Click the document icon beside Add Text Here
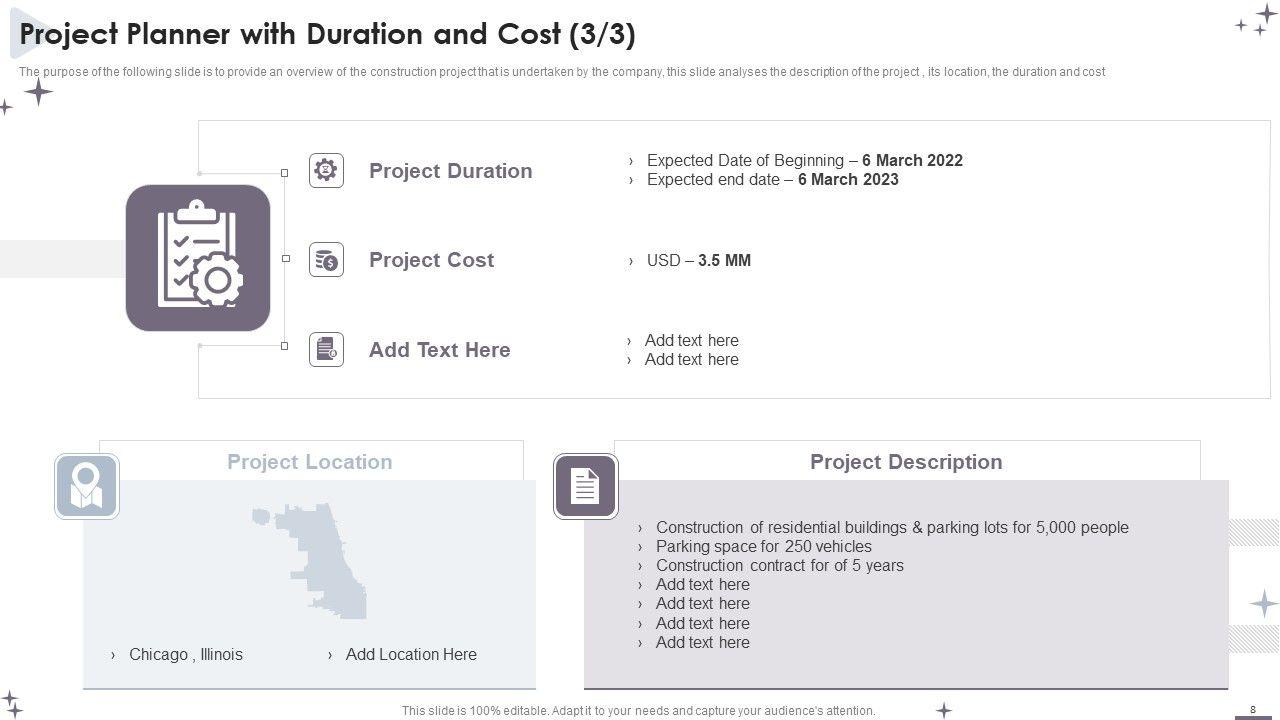1280x720 pixels. click(326, 349)
